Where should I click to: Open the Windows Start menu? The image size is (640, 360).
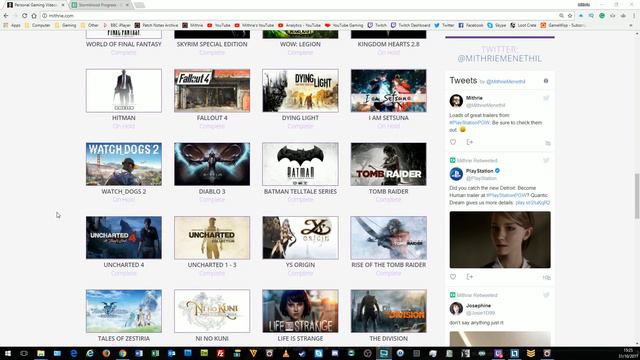point(8,353)
